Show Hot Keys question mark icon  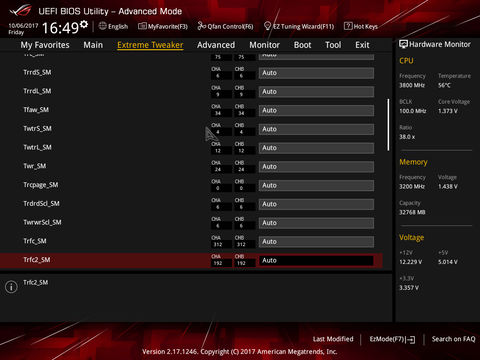pos(348,26)
